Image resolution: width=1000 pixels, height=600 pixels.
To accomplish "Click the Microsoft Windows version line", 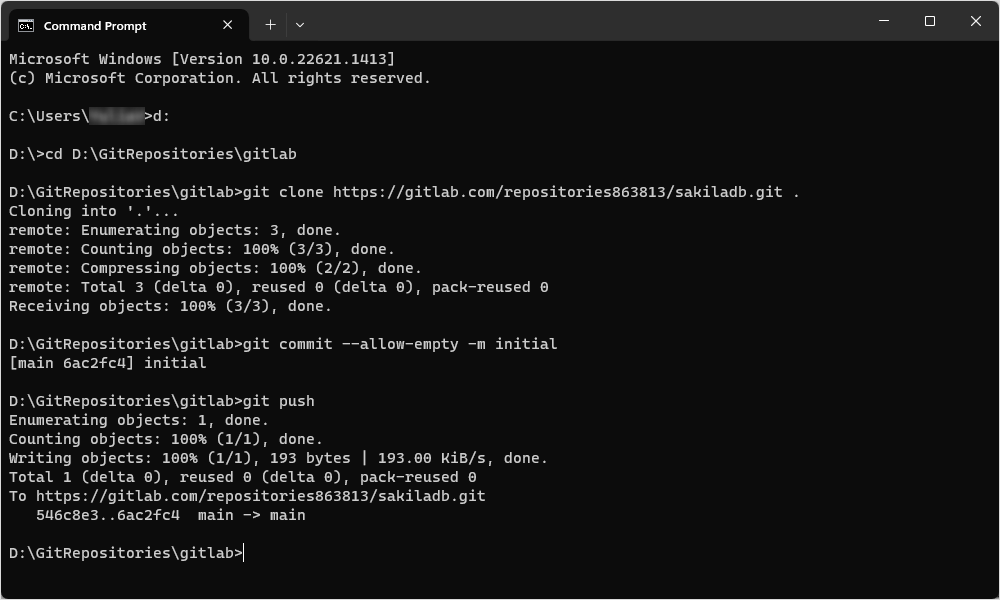I will pos(200,58).
